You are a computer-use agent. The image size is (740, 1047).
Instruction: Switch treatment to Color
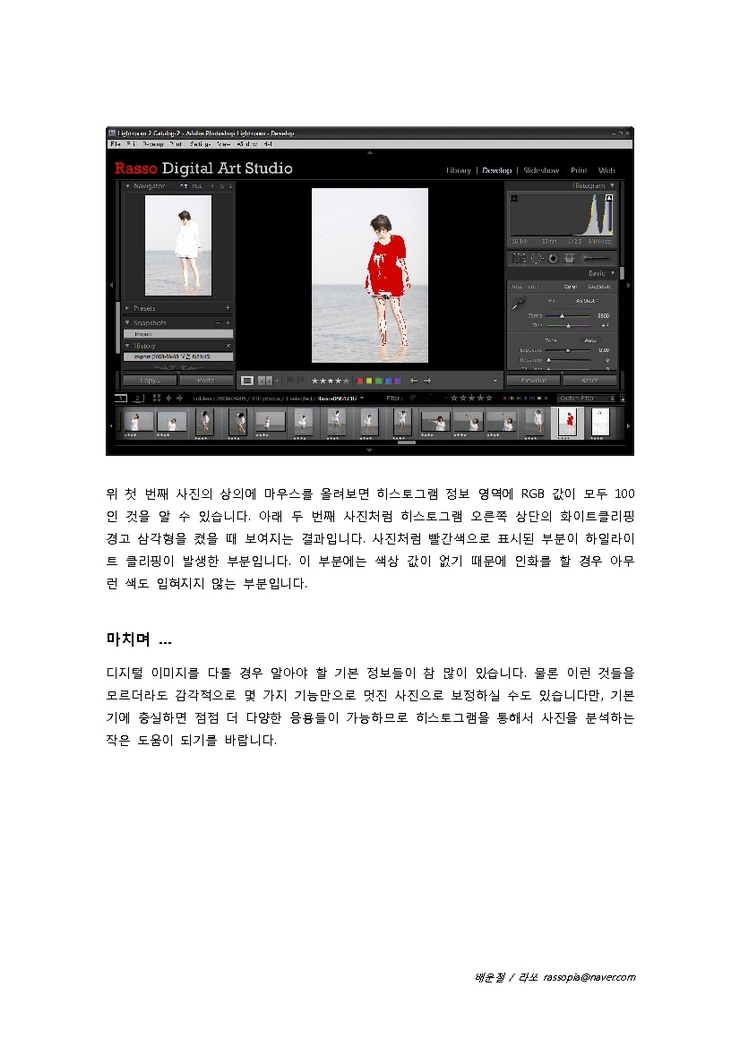570,287
